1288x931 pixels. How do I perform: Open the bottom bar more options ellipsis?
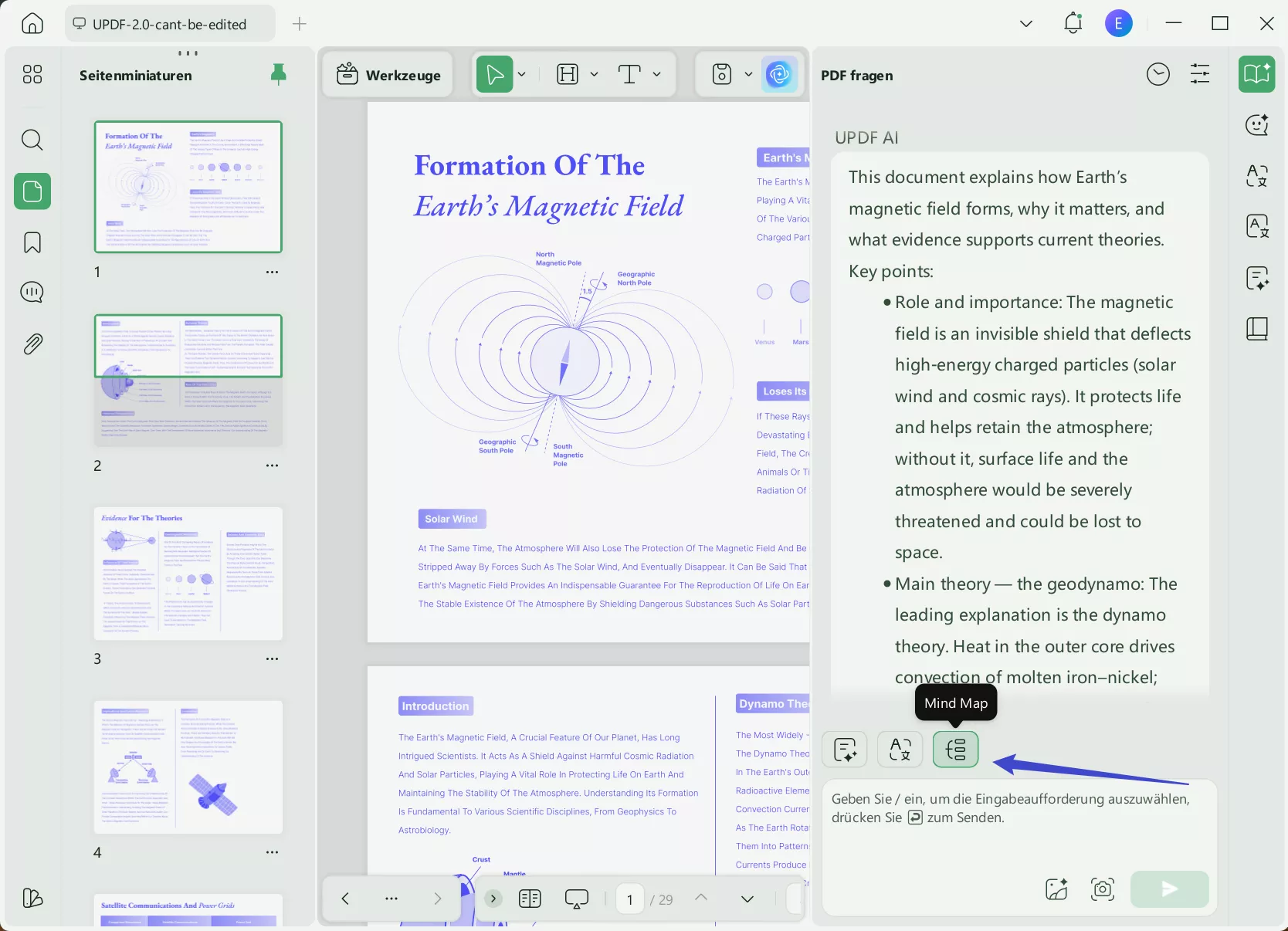point(391,899)
